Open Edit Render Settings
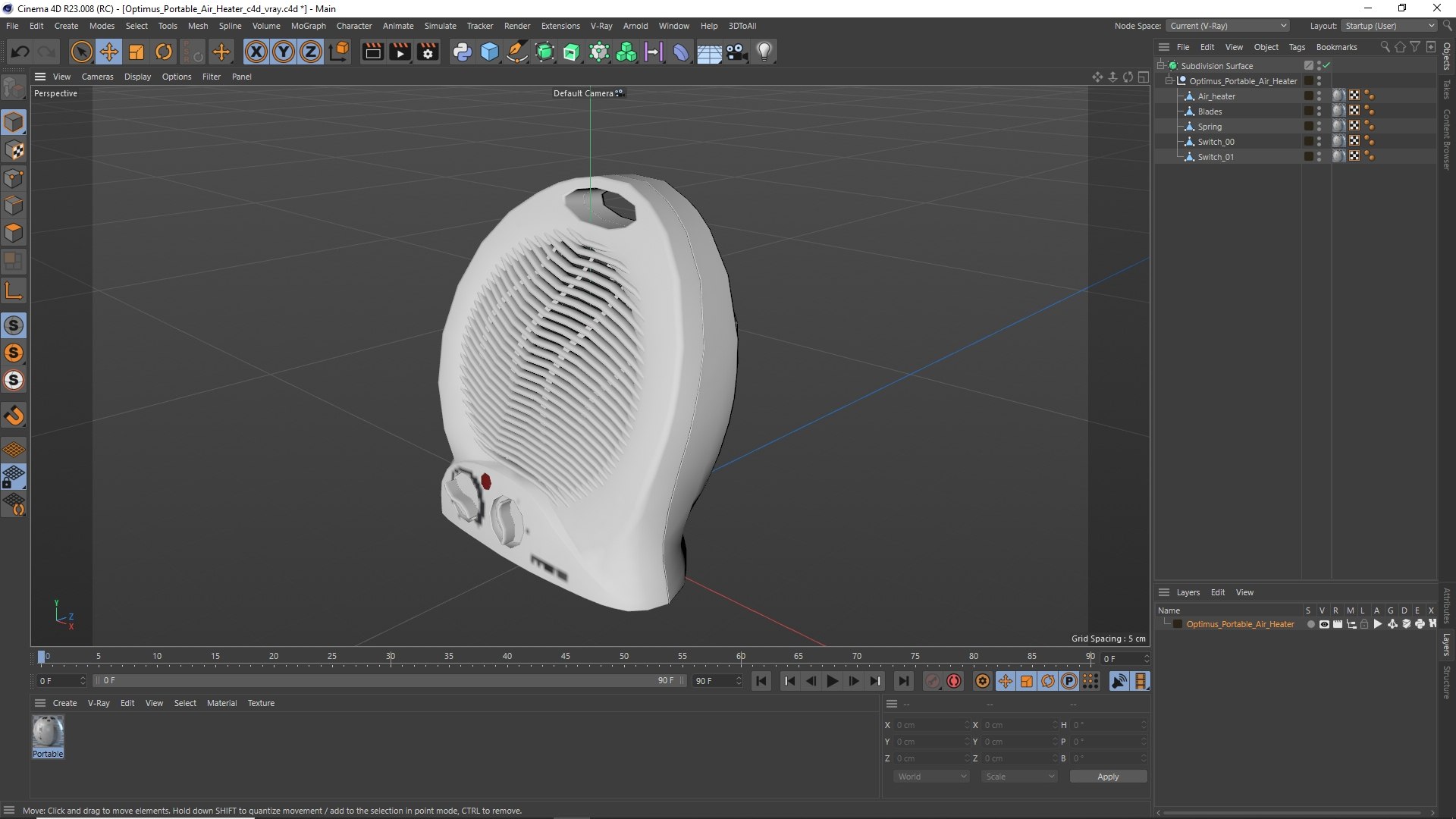1456x819 pixels. (x=428, y=52)
